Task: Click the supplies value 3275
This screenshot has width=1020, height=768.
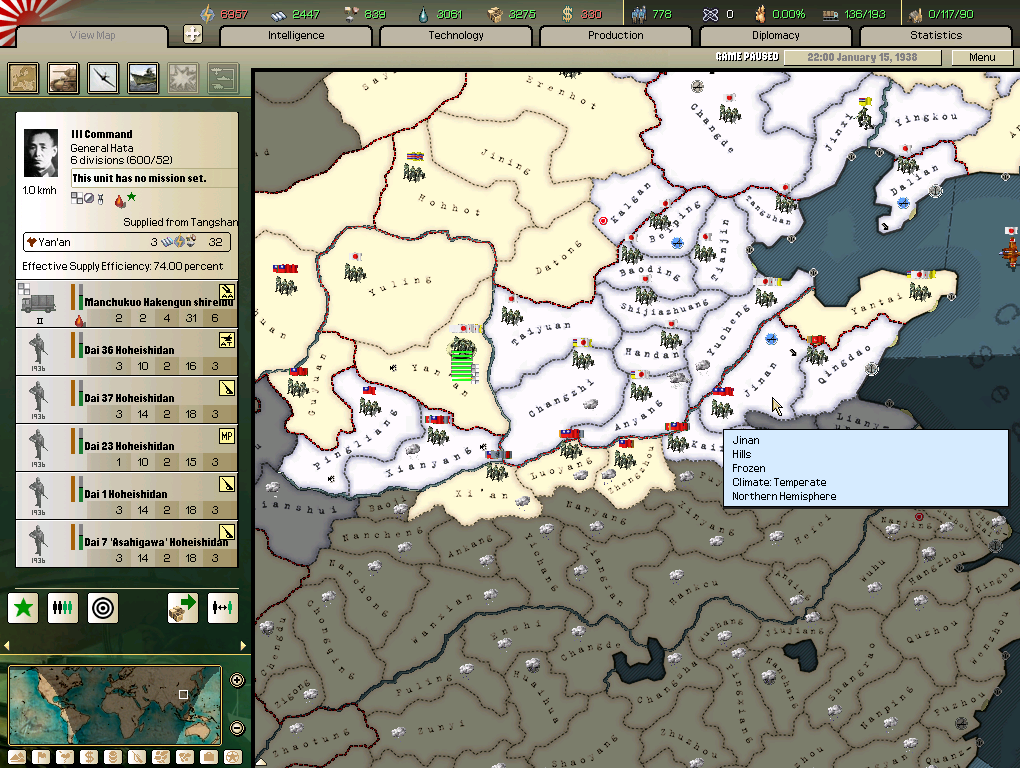Action: (522, 14)
